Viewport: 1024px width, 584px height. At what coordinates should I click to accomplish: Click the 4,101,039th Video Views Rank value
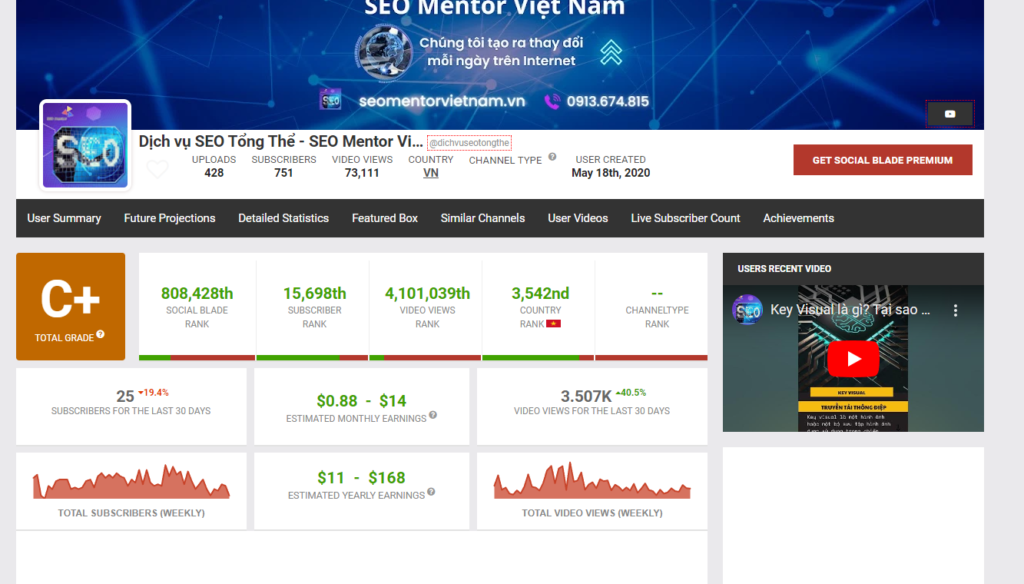pos(428,293)
